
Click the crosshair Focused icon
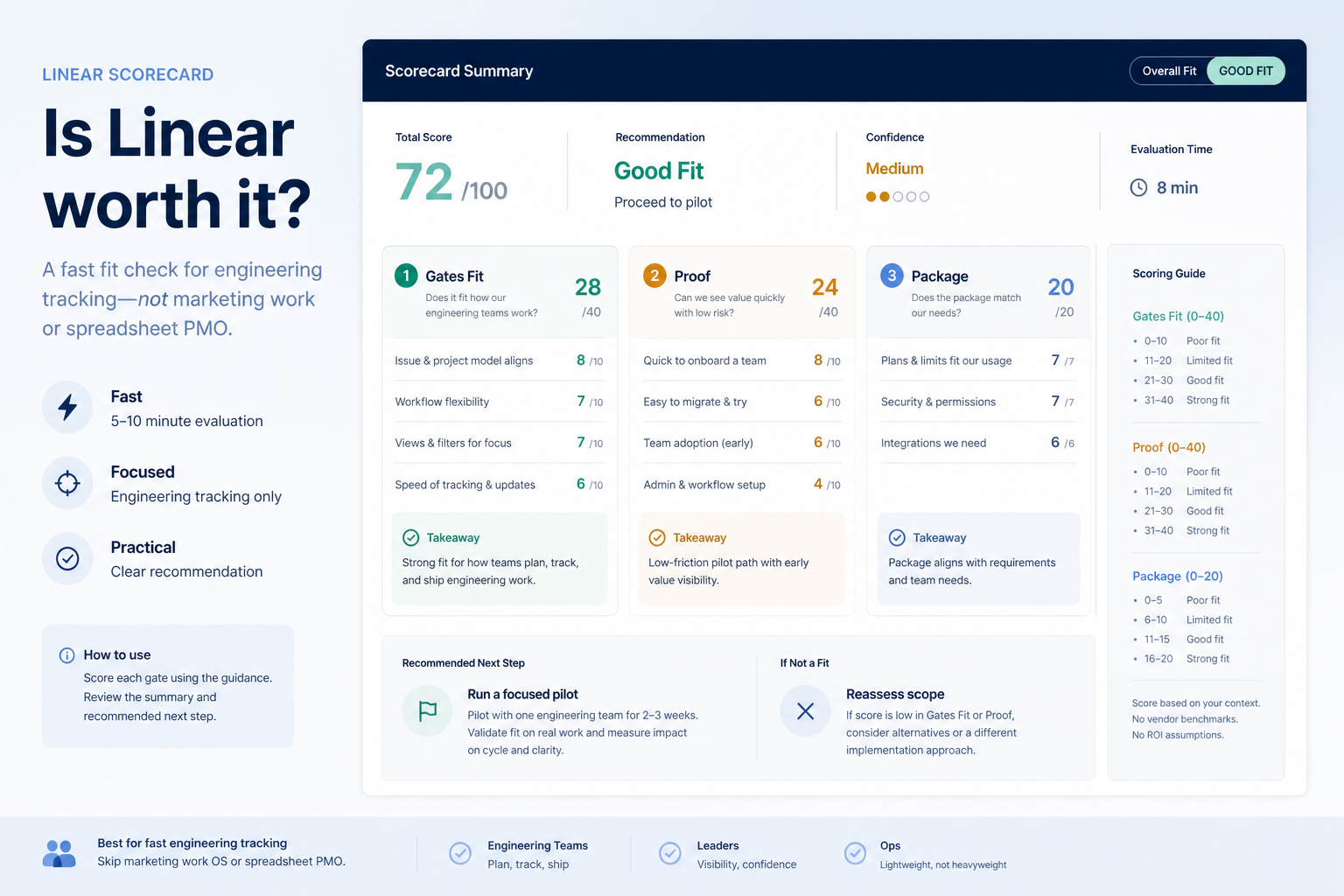click(x=67, y=483)
